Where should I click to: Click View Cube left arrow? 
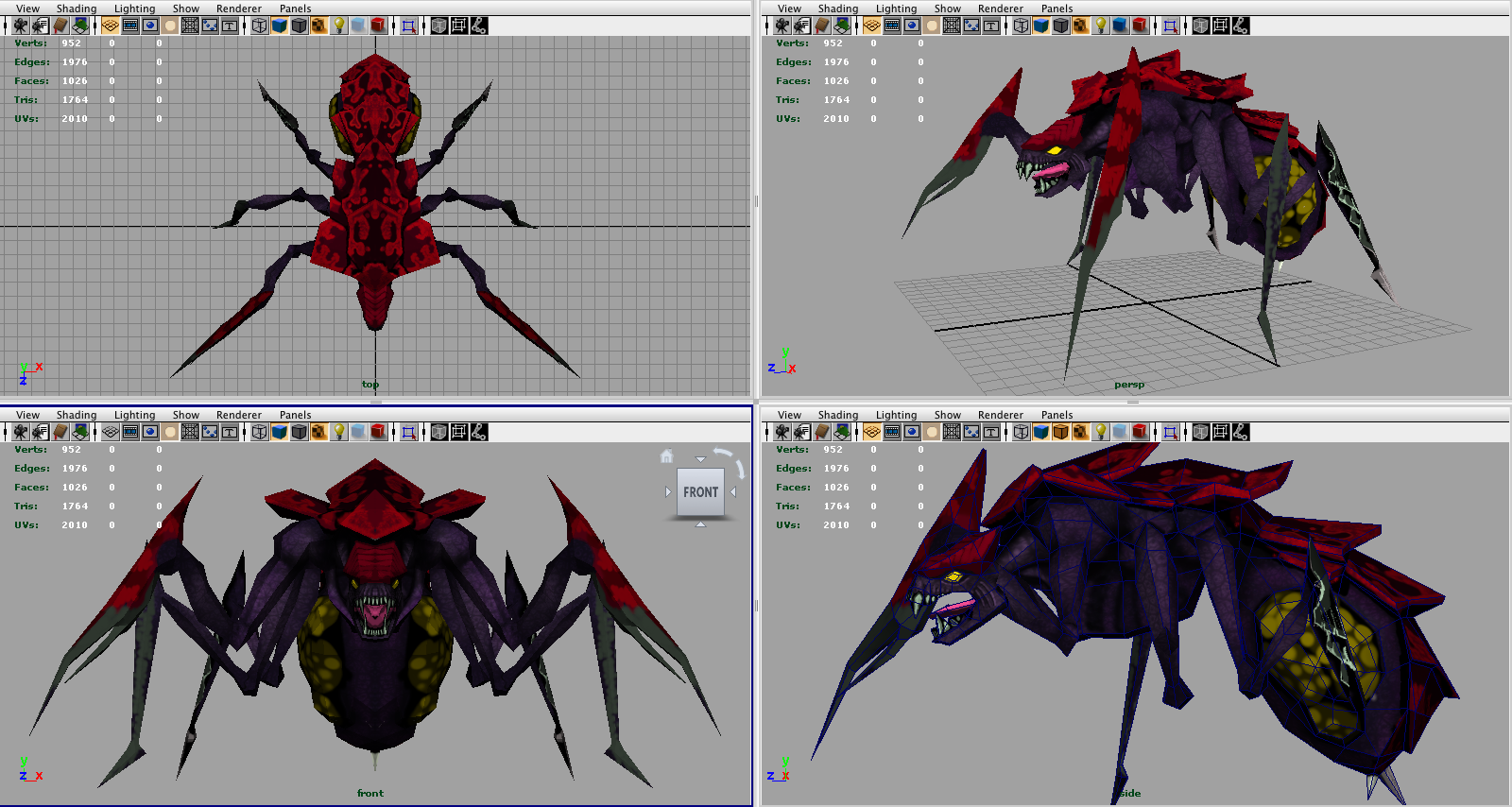(669, 491)
